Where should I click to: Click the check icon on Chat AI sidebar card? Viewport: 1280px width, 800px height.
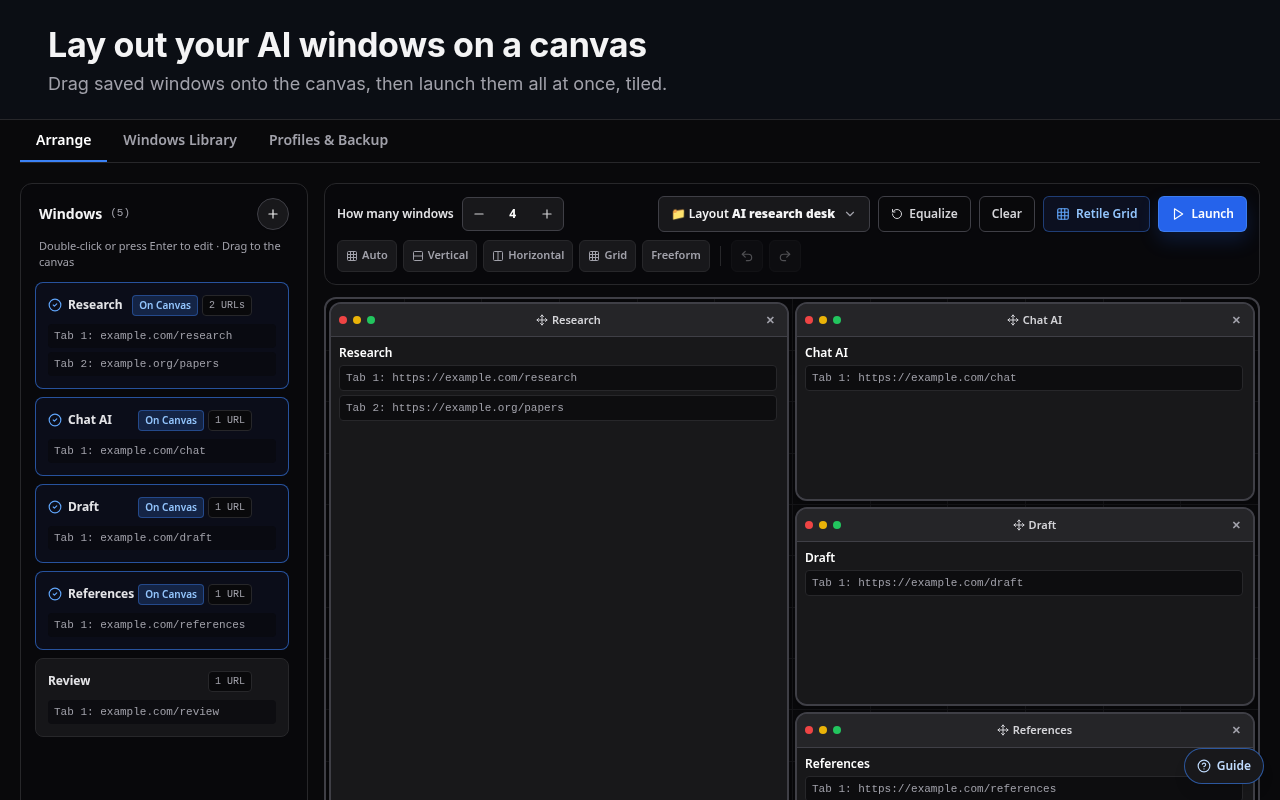55,420
